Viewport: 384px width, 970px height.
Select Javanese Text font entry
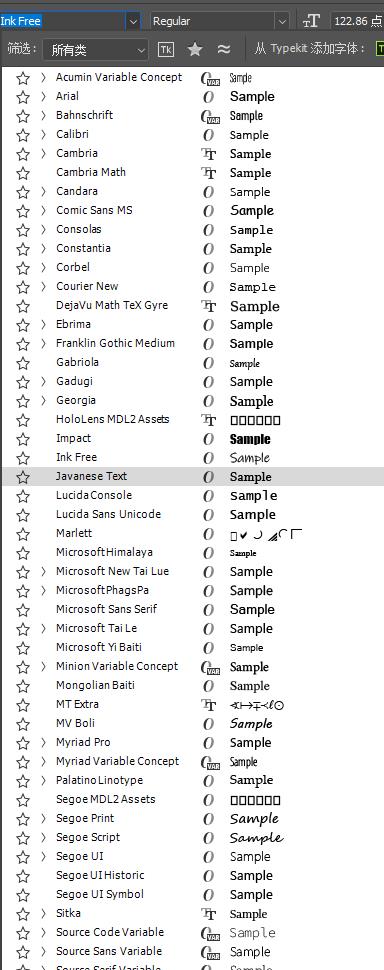coord(192,476)
